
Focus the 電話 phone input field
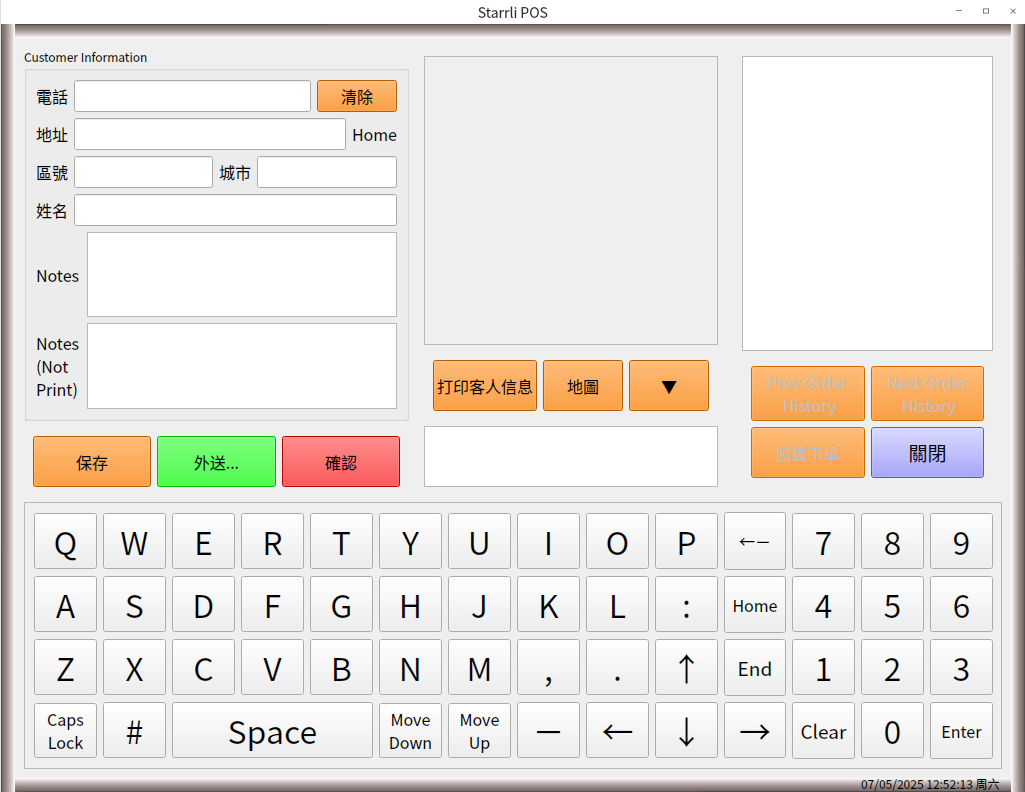(x=192, y=96)
